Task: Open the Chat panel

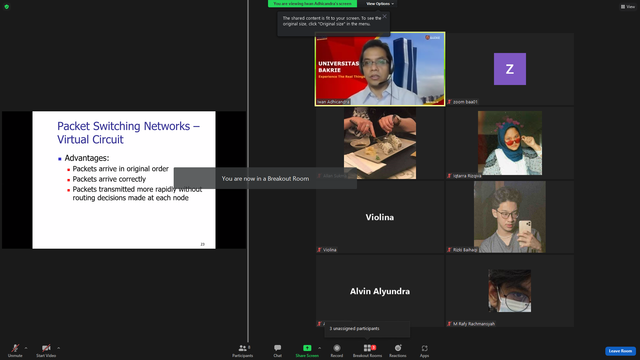Action: 278,350
